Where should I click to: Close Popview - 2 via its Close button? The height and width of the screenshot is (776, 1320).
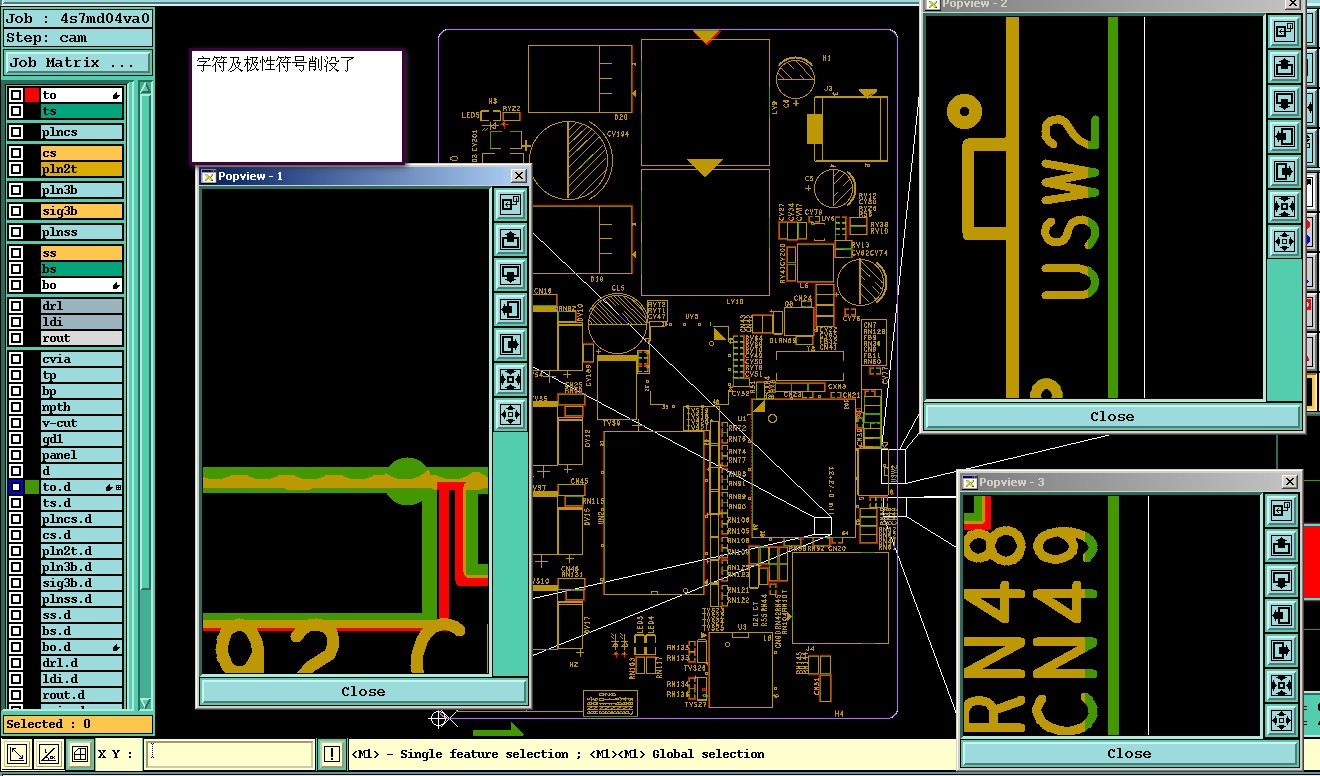click(1112, 416)
